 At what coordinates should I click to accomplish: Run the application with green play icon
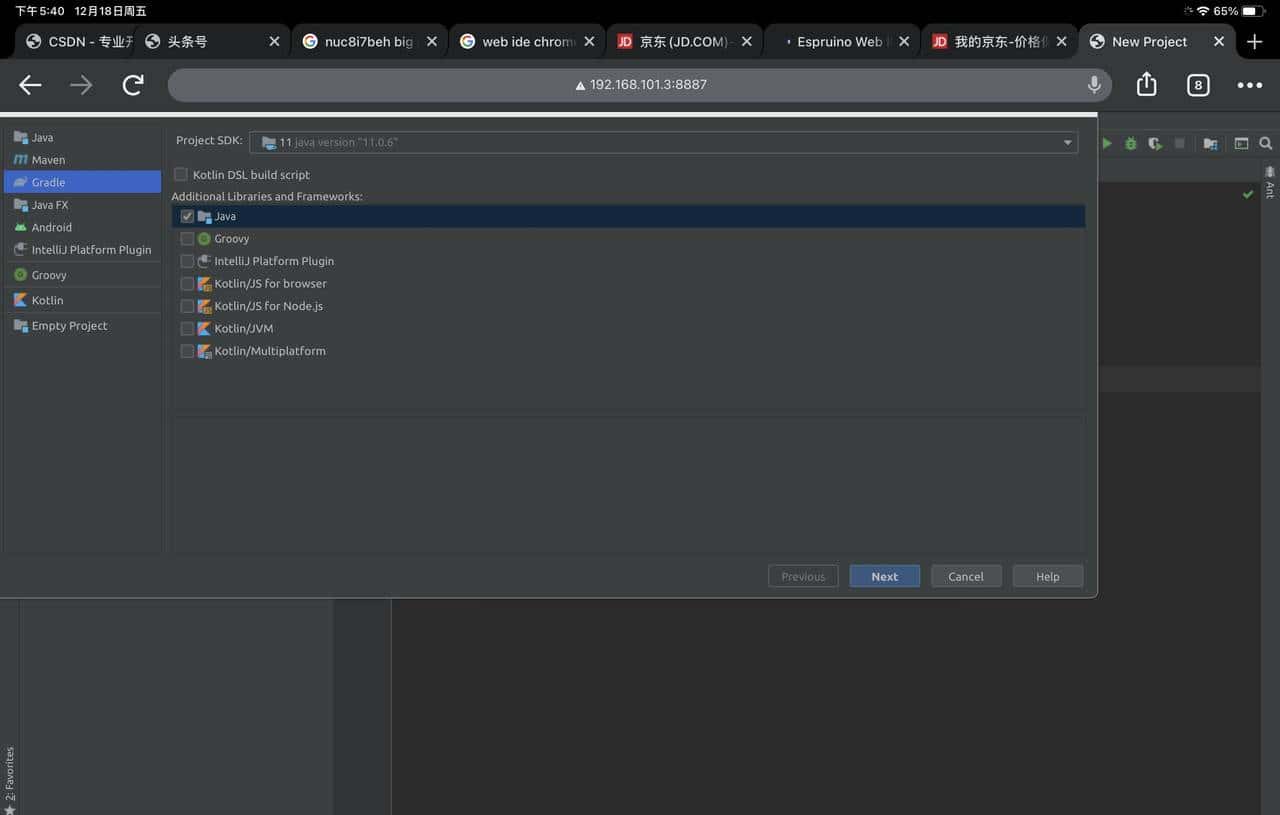coord(1107,143)
